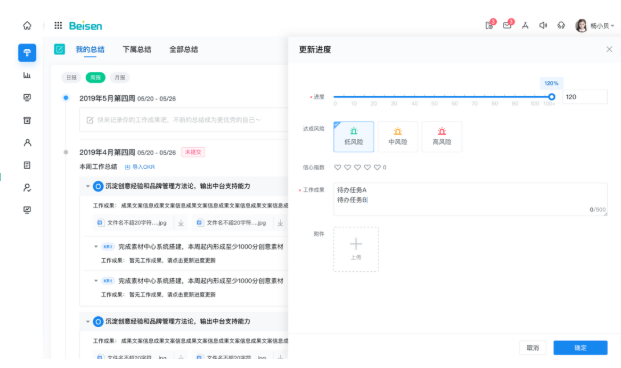Click the Beisen logo
This screenshot has width=621, height=368.
(86, 26)
